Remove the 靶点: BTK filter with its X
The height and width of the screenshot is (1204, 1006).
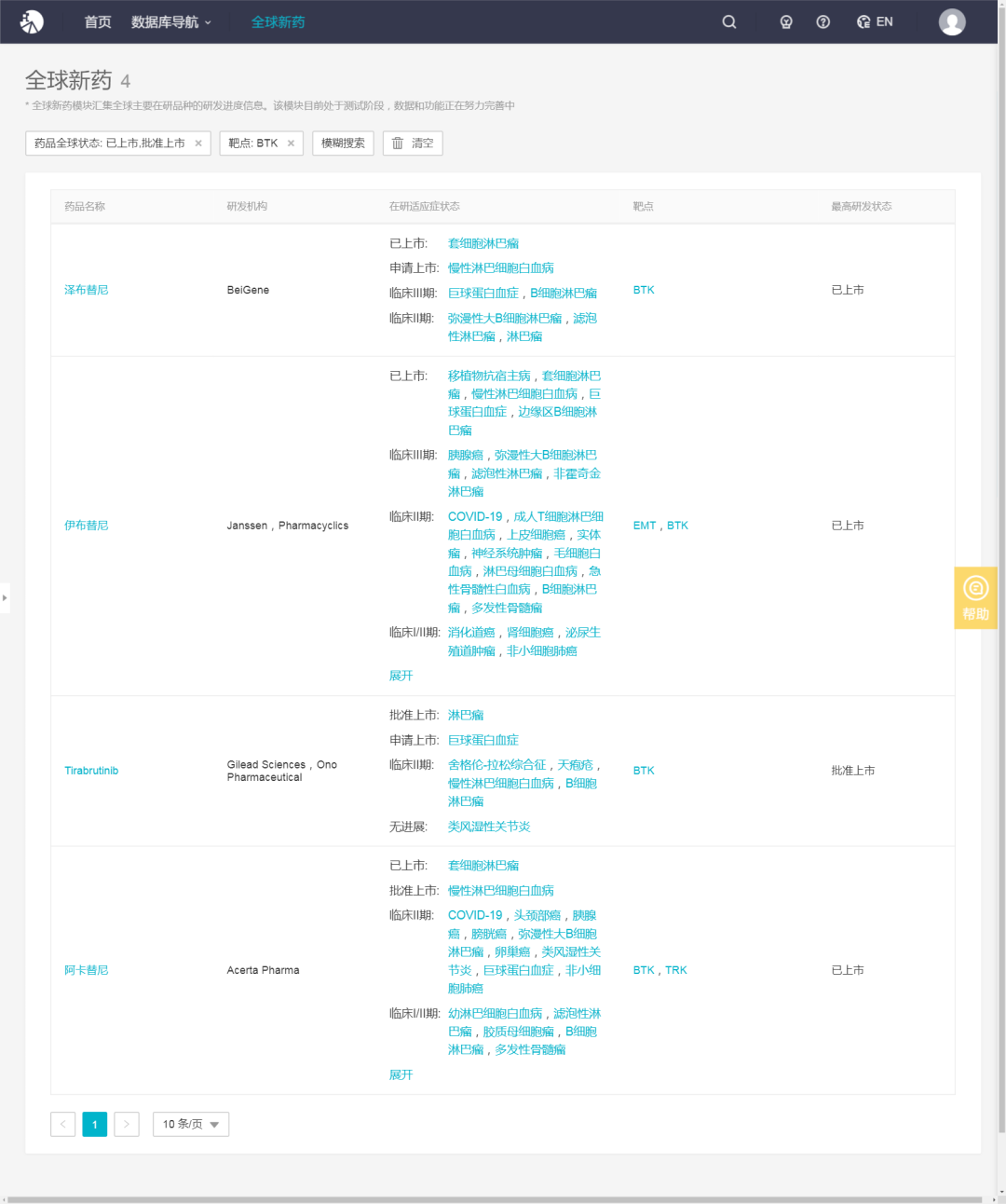click(291, 144)
